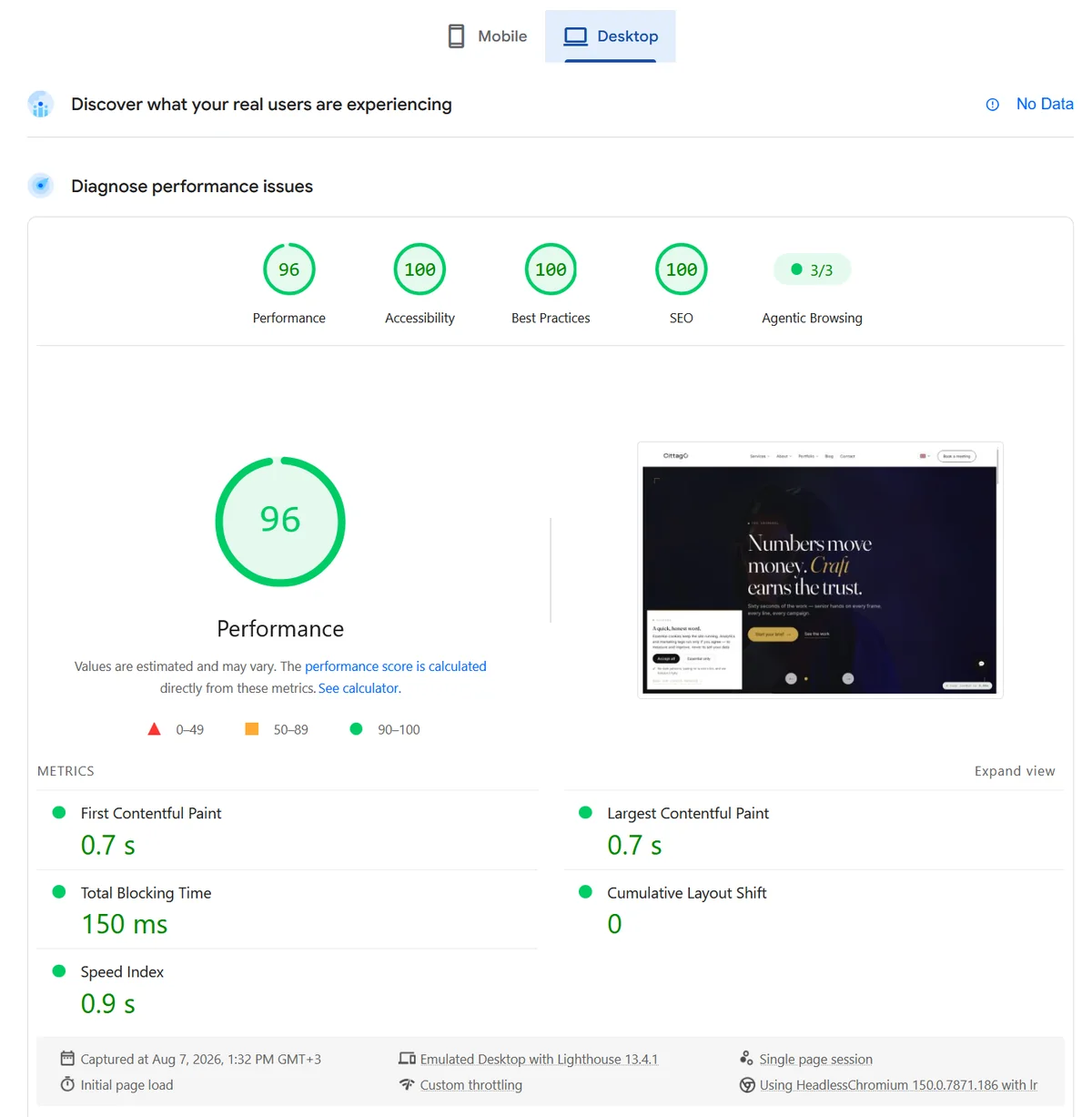
Task: Jump to Best Practices score gauge
Action: click(x=551, y=269)
